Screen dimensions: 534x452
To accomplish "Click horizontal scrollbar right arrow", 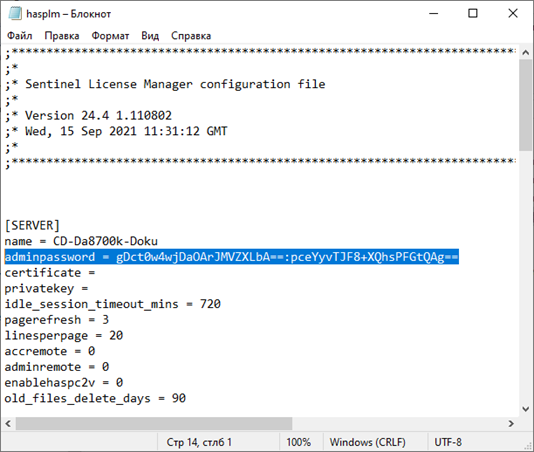I will (511, 423).
